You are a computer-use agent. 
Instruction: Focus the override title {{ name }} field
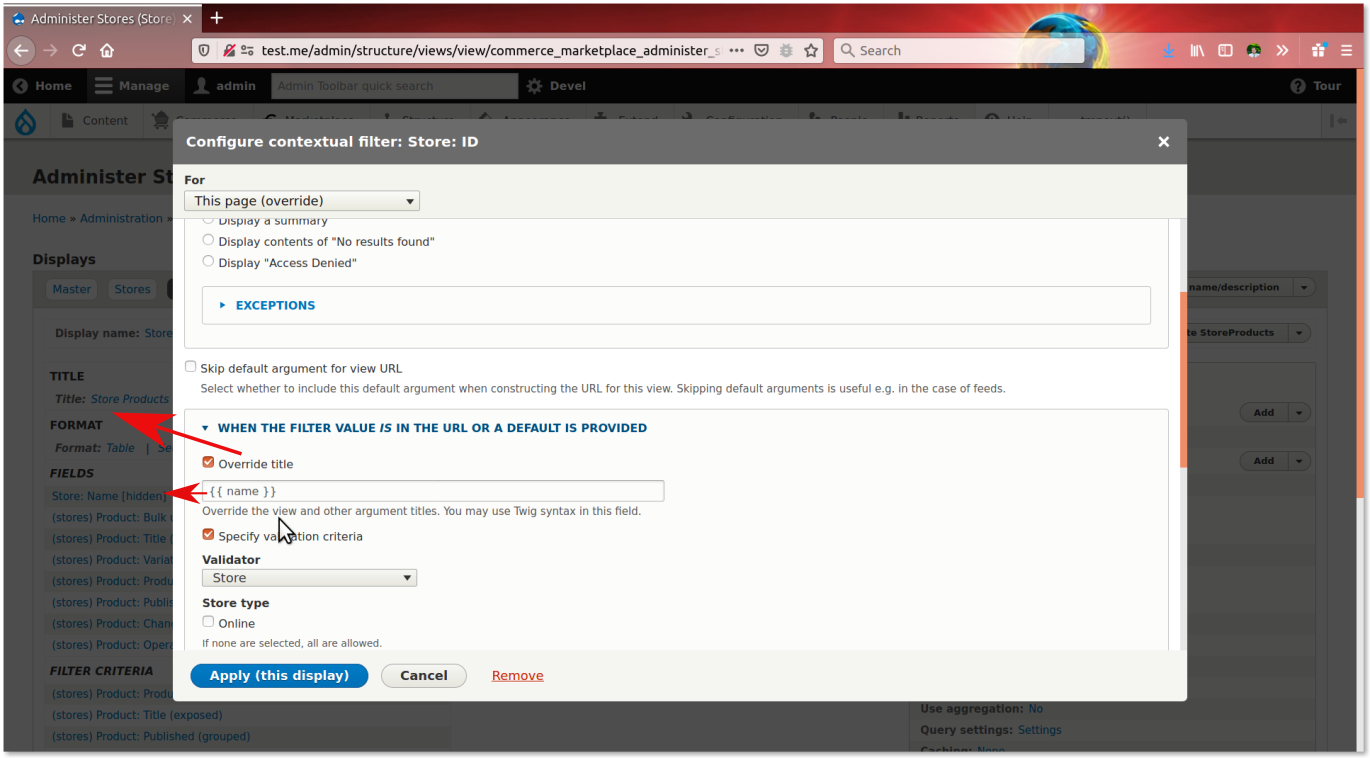[x=433, y=491]
